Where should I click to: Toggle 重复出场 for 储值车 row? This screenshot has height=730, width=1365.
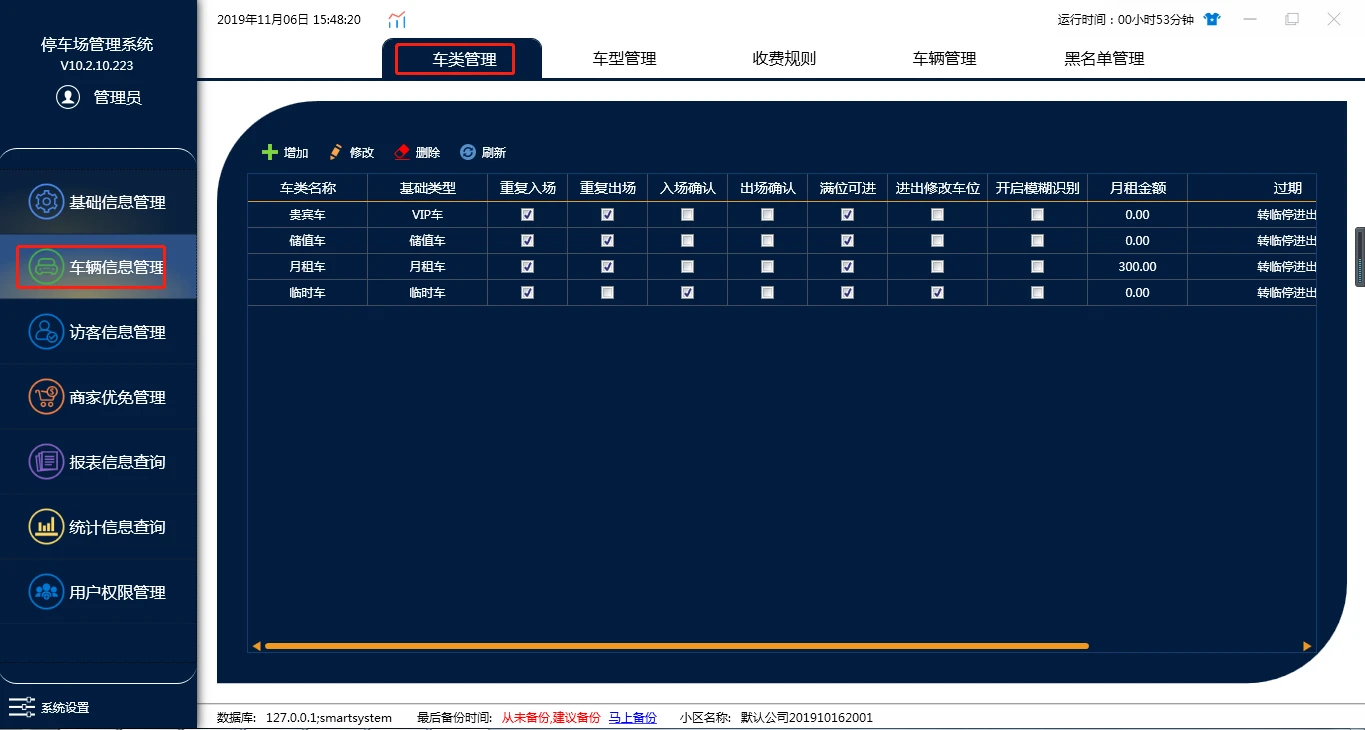(x=607, y=241)
